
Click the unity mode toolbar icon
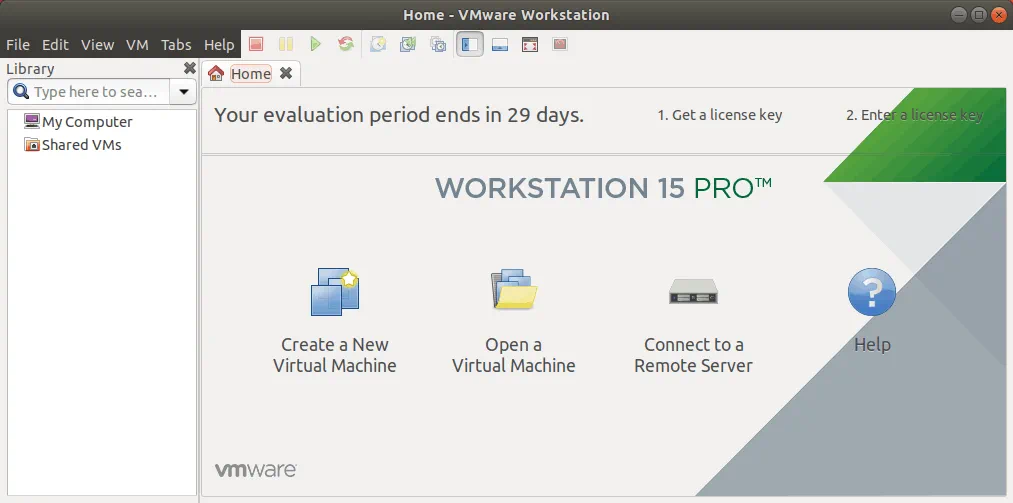click(x=560, y=44)
